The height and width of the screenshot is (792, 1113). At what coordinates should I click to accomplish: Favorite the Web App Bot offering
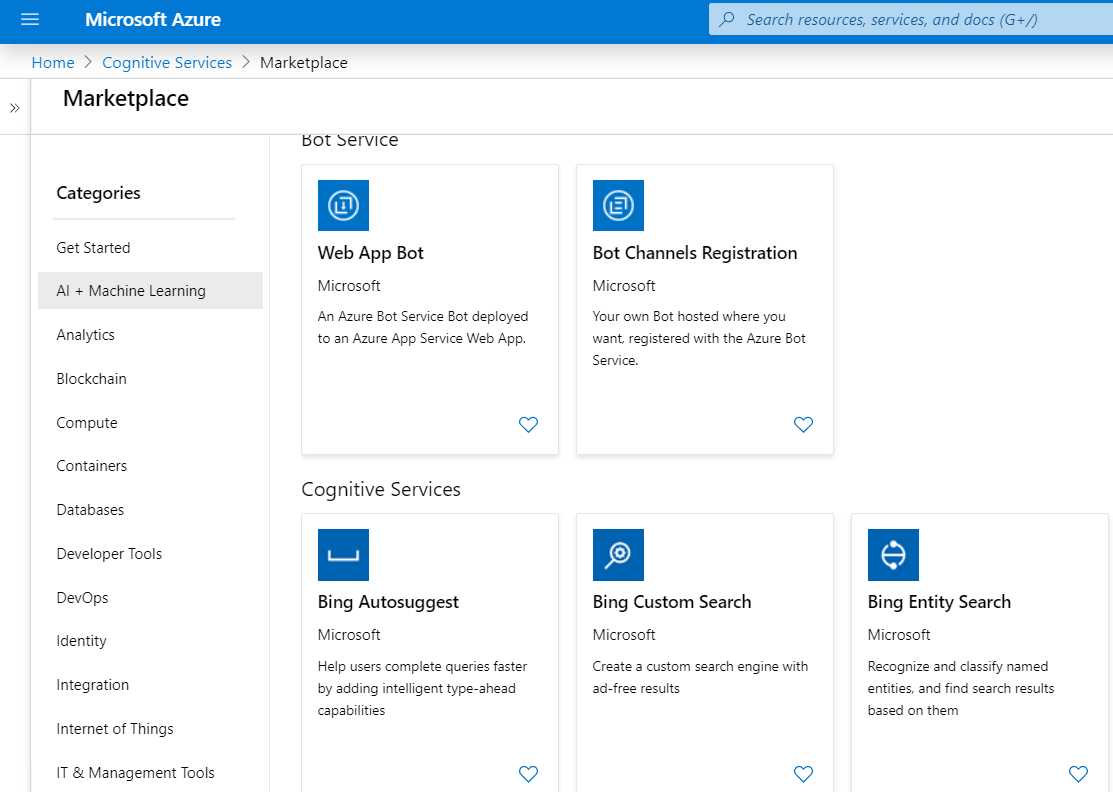[528, 424]
